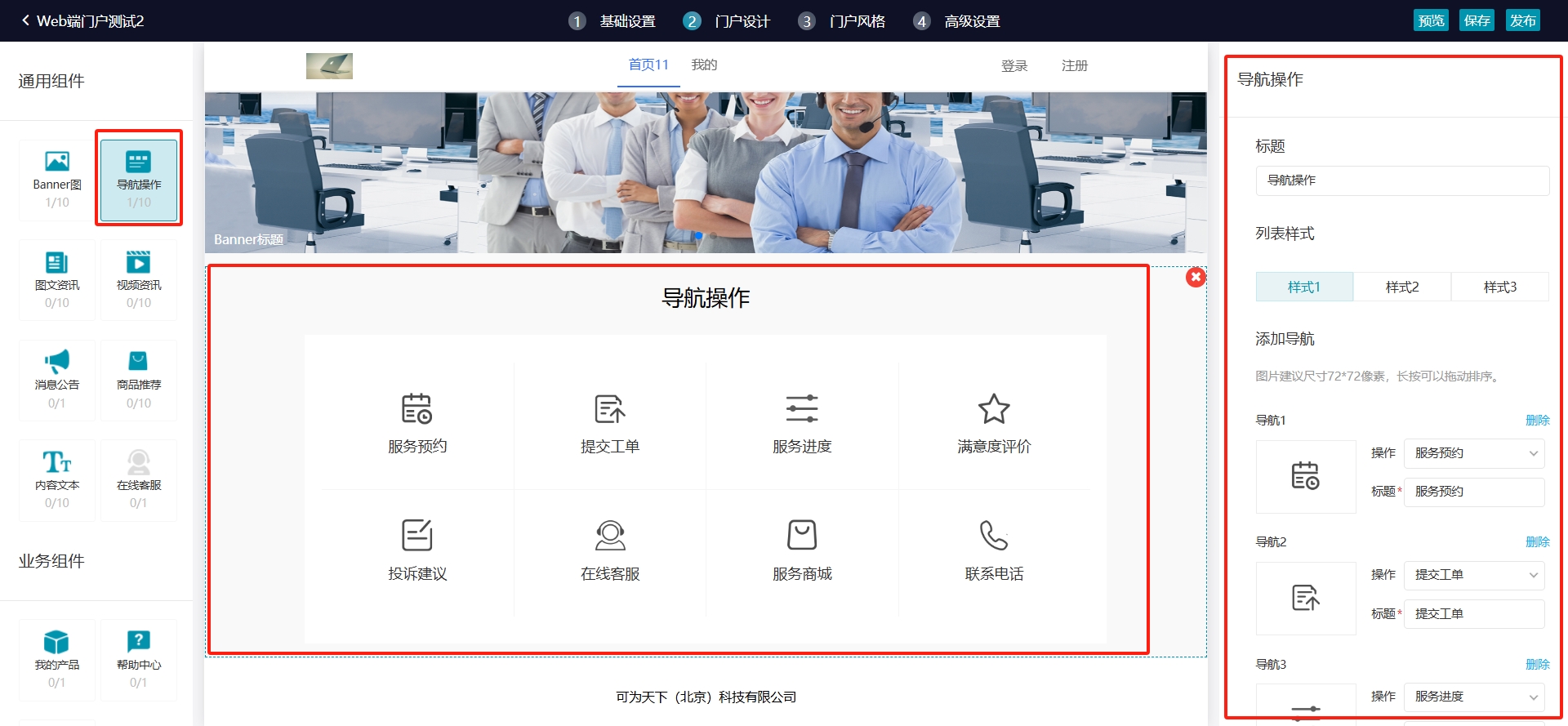Add the 图文资讯 component
This screenshot has width=1568, height=726.
point(57,280)
